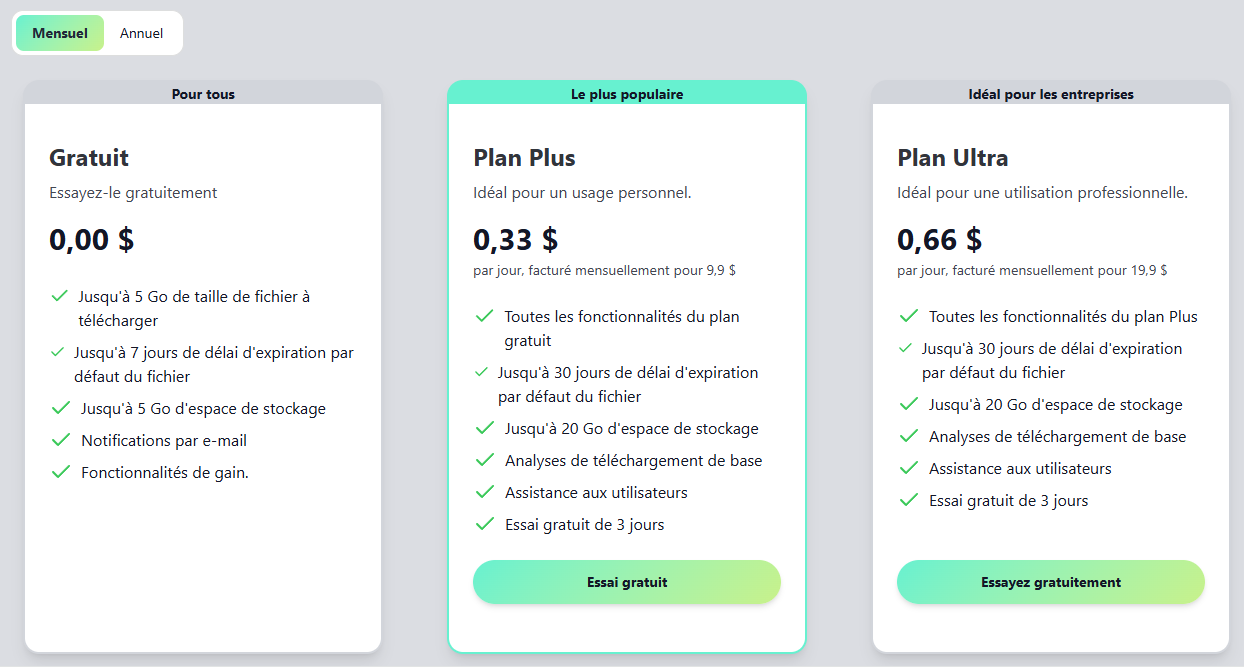Click checkmark by Plan Ultra Analyses de téléchargement
The image size is (1244, 667).
pos(909,436)
